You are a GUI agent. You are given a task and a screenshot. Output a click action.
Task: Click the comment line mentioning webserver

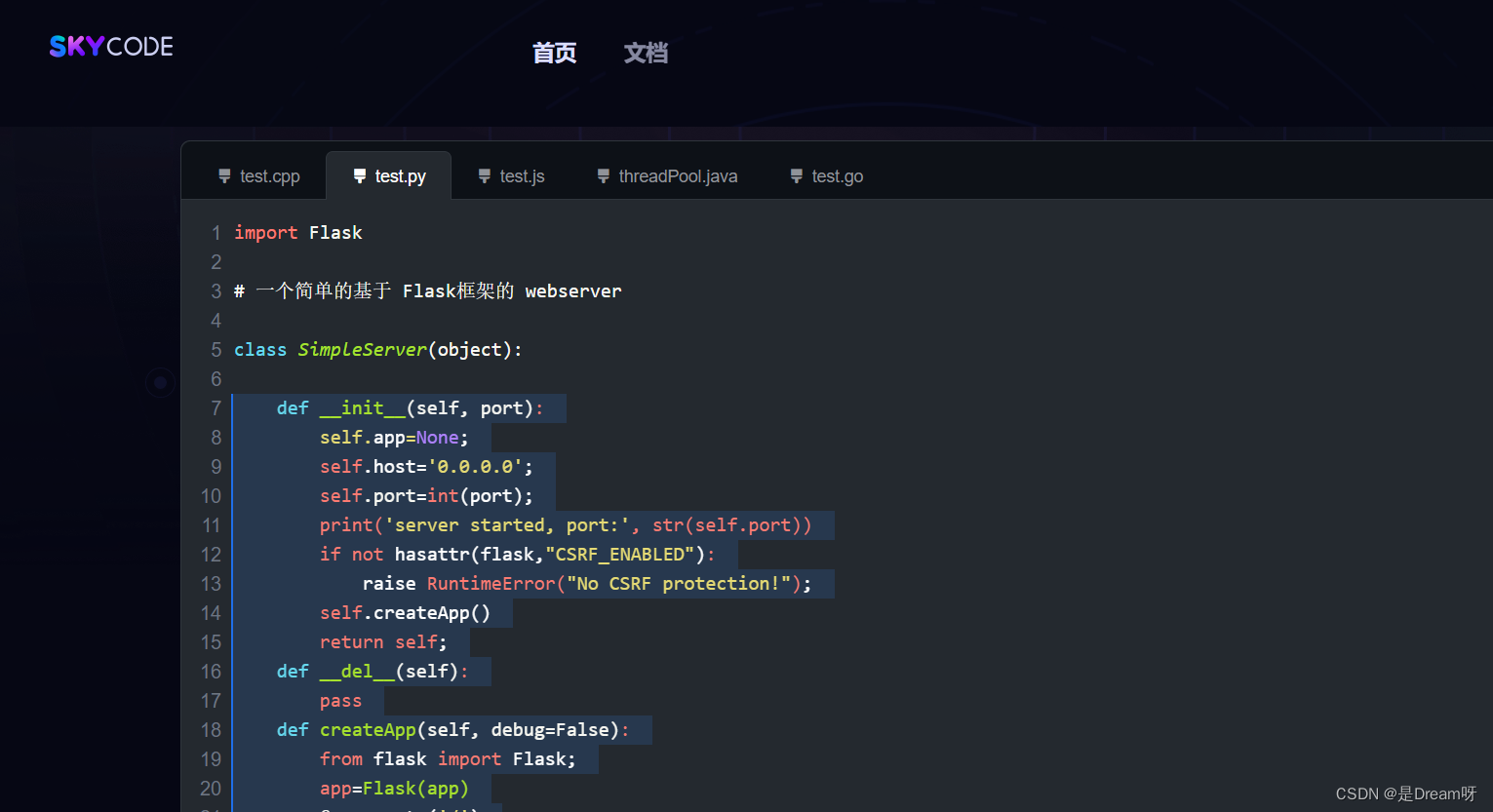[x=428, y=291]
